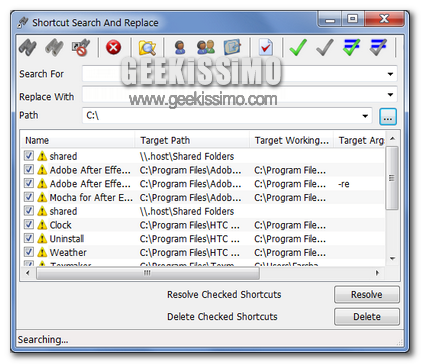Select the Clock row name
421x364 pixels.
(60, 225)
